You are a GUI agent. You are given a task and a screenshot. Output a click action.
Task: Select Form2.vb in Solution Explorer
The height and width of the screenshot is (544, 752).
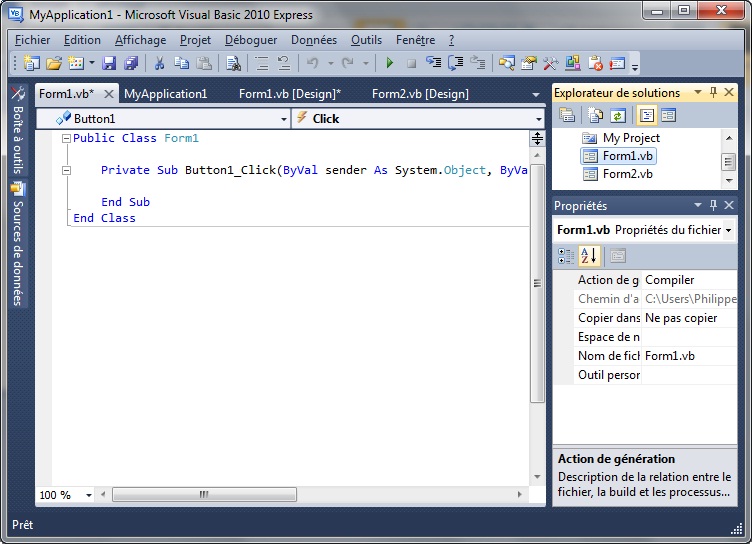pos(618,174)
